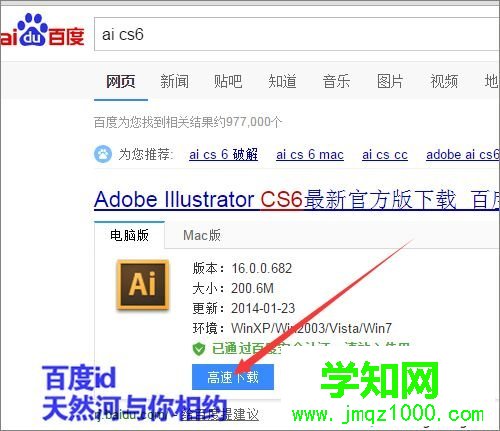Switch to the 贴吧 tab
500x431 pixels.
point(228,81)
